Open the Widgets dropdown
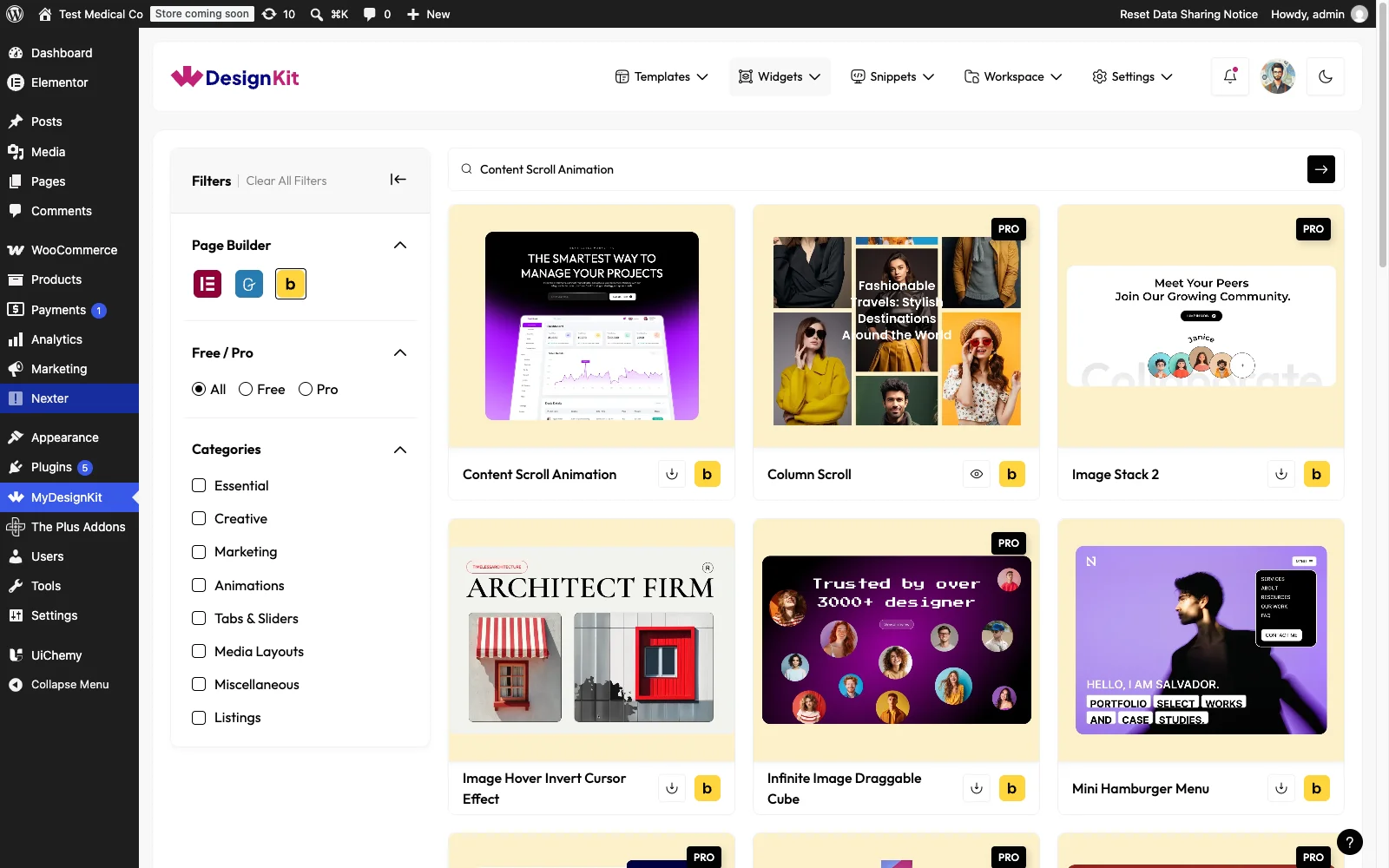The width and height of the screenshot is (1389, 868). tap(780, 76)
